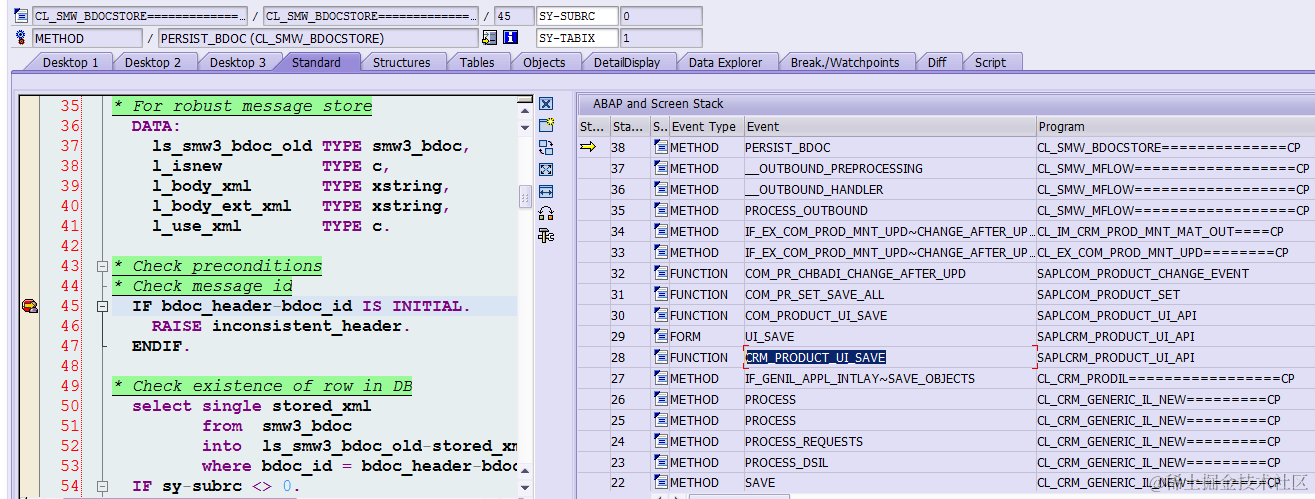1315x499 pixels.
Task: Open the Script tab
Action: [x=990, y=62]
